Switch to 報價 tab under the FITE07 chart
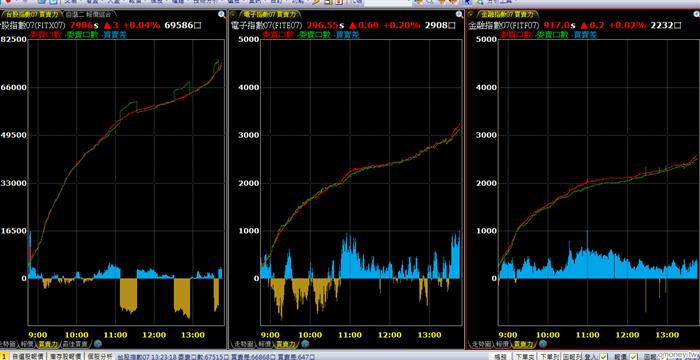This screenshot has width=700, height=360. [x=266, y=344]
